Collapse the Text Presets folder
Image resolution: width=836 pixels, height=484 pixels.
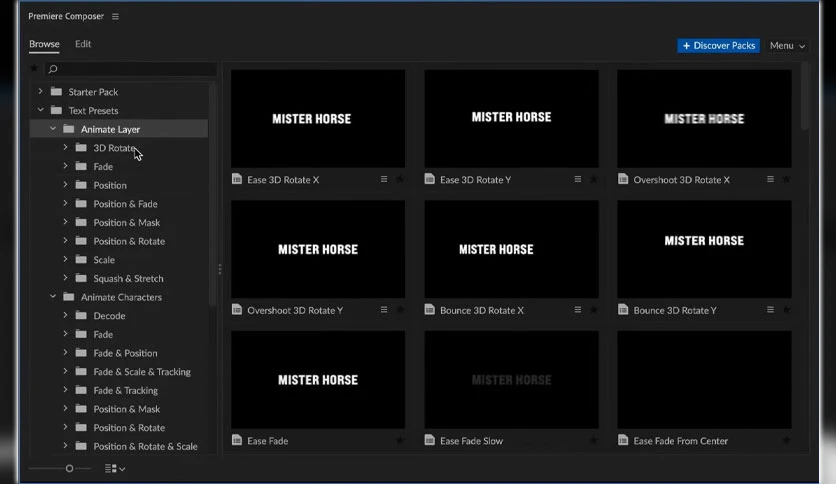(x=41, y=110)
